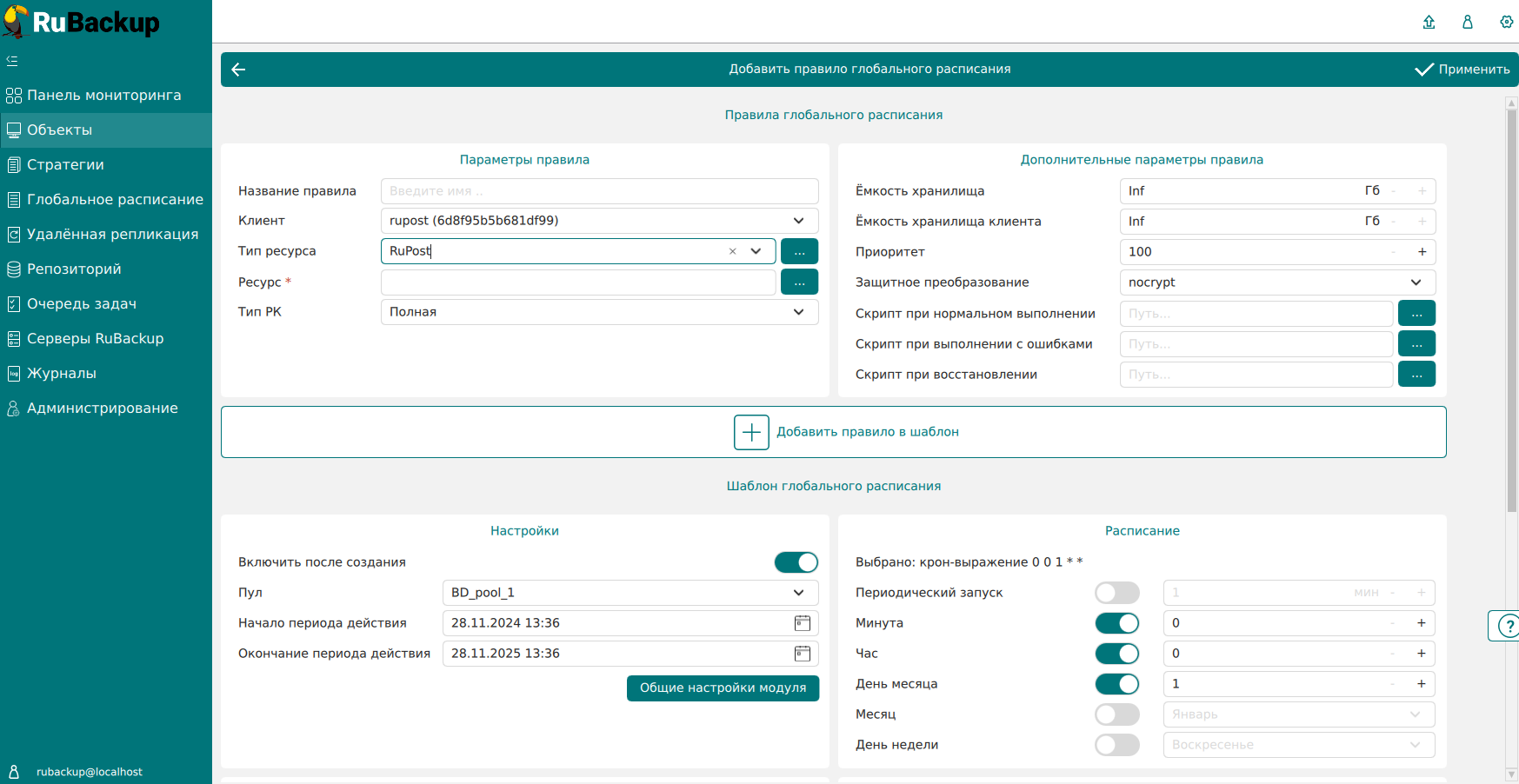Open Серверы RuBackup section
Viewport: 1519px width, 784px height.
point(106,339)
